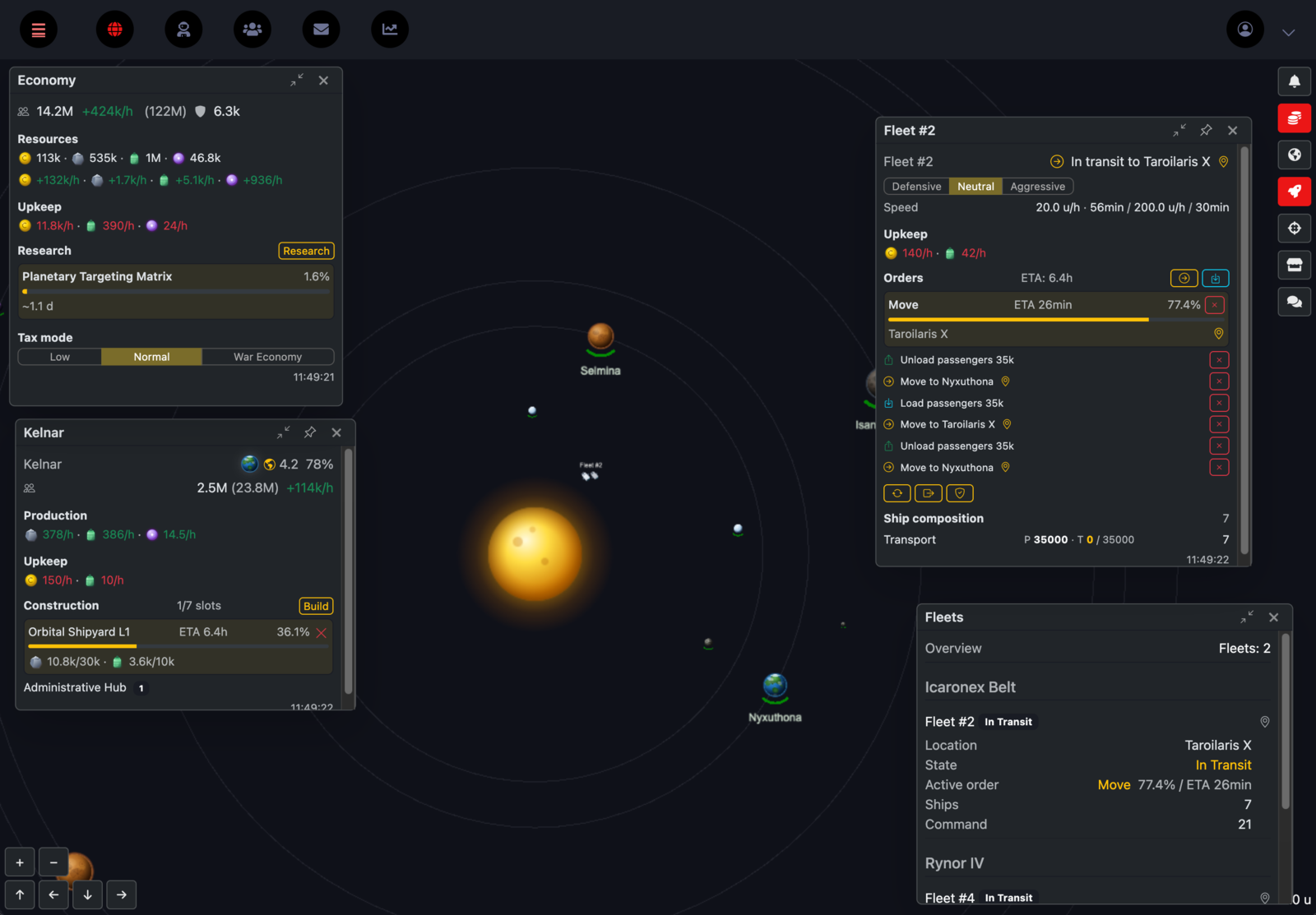The width and height of the screenshot is (1316, 915).
Task: Open the statistics chart icon
Action: coord(390,30)
